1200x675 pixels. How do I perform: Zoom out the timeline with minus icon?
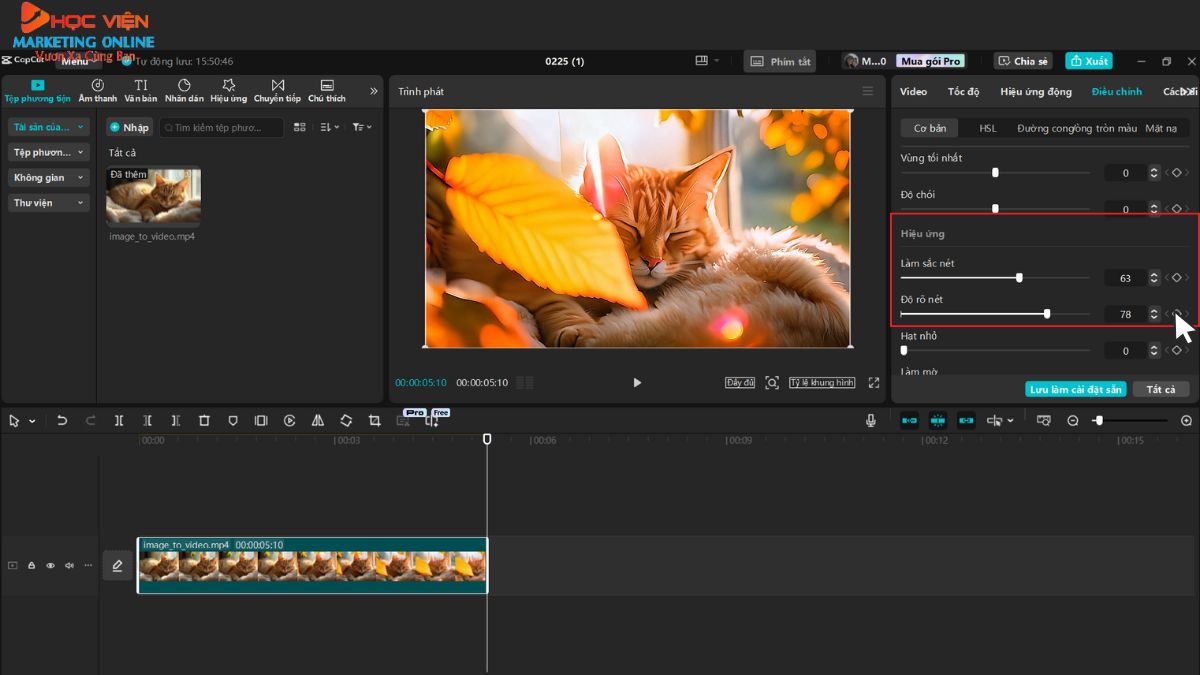[1073, 421]
